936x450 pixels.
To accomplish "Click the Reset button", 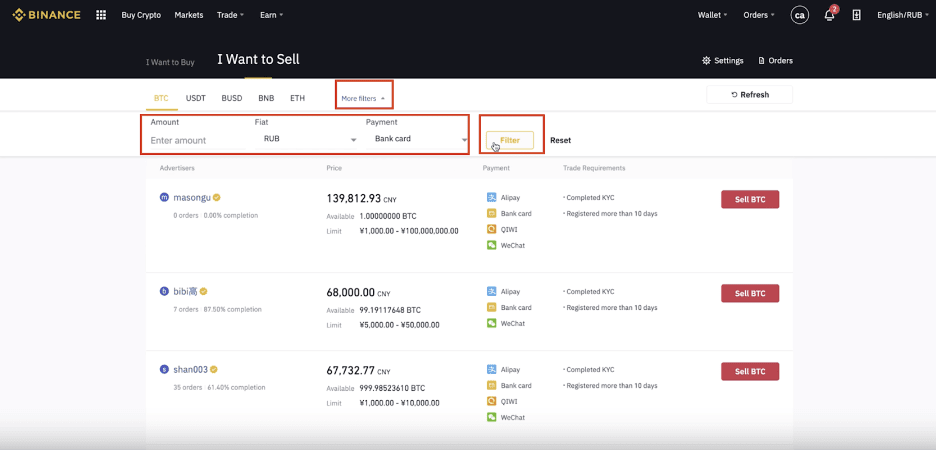I will 560,140.
